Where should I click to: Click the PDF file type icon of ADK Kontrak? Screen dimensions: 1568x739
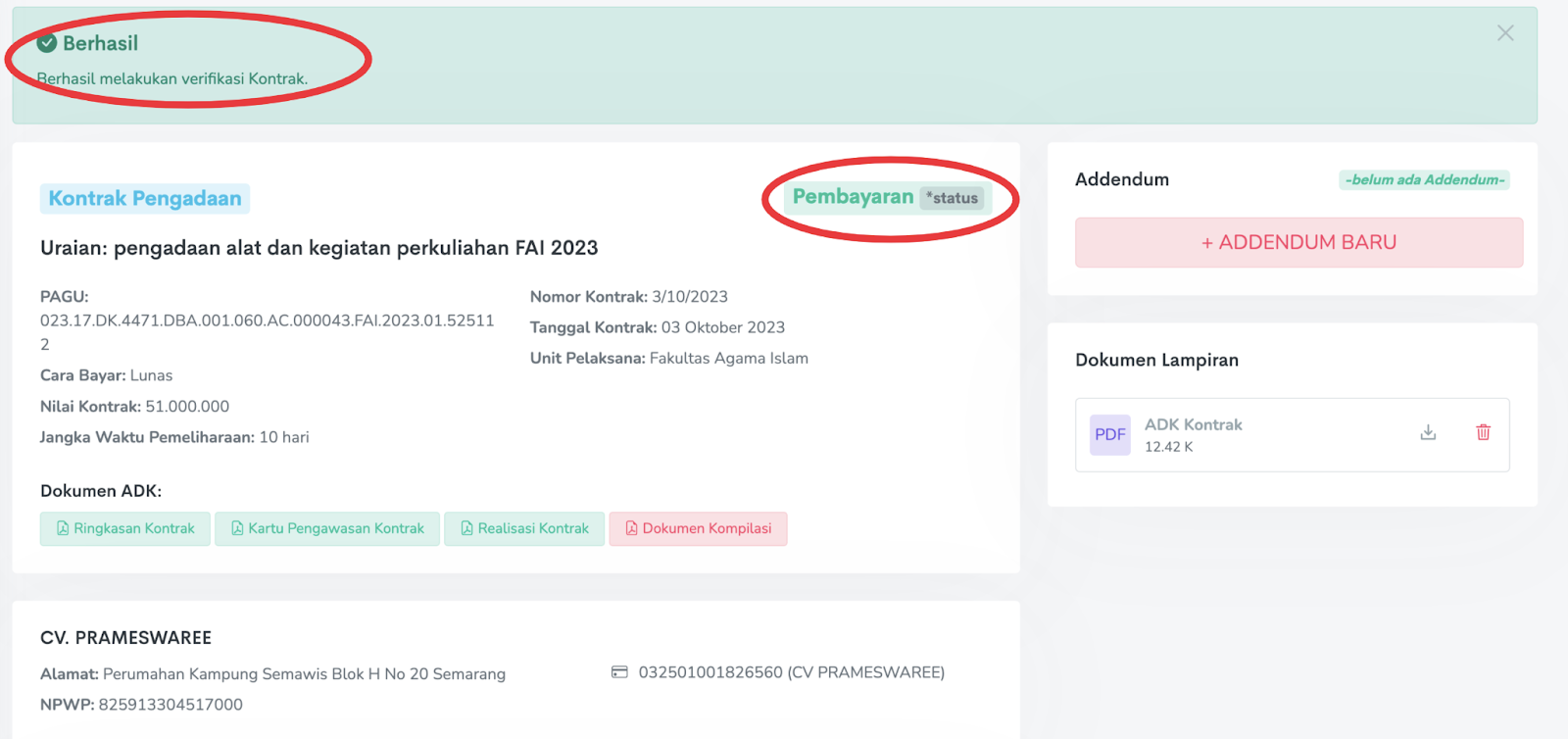tap(1110, 434)
